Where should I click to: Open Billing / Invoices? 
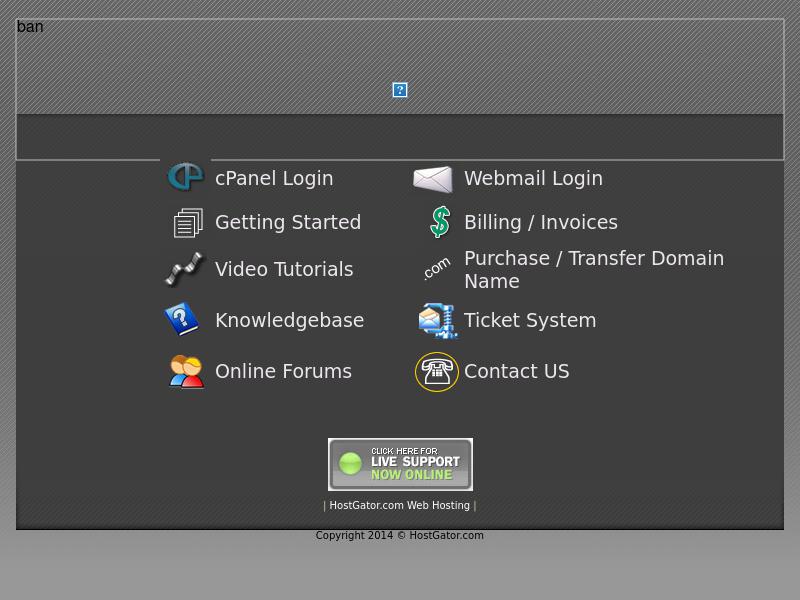click(x=541, y=222)
